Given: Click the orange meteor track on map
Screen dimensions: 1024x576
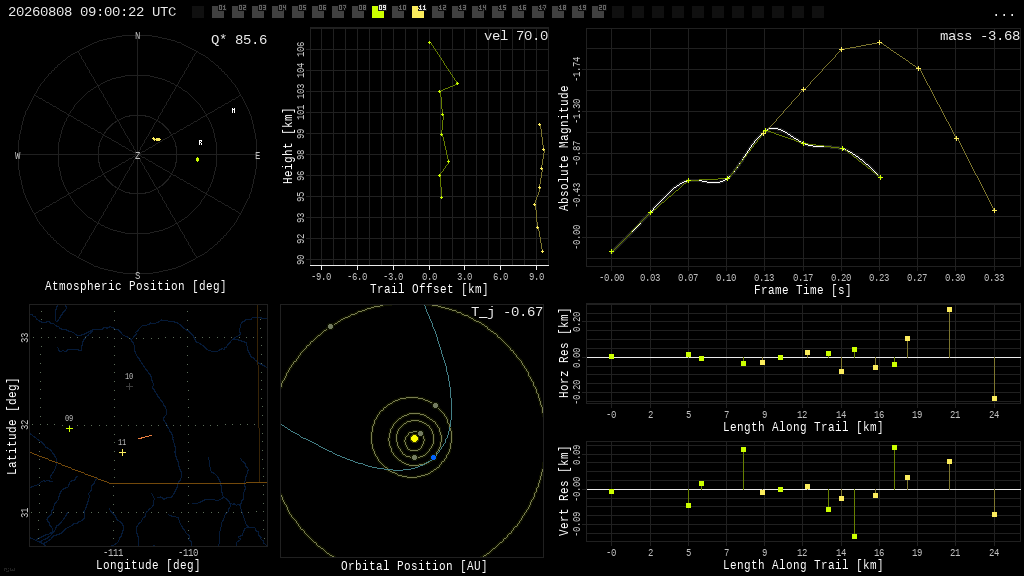Looking at the screenshot, I should click(x=145, y=437).
